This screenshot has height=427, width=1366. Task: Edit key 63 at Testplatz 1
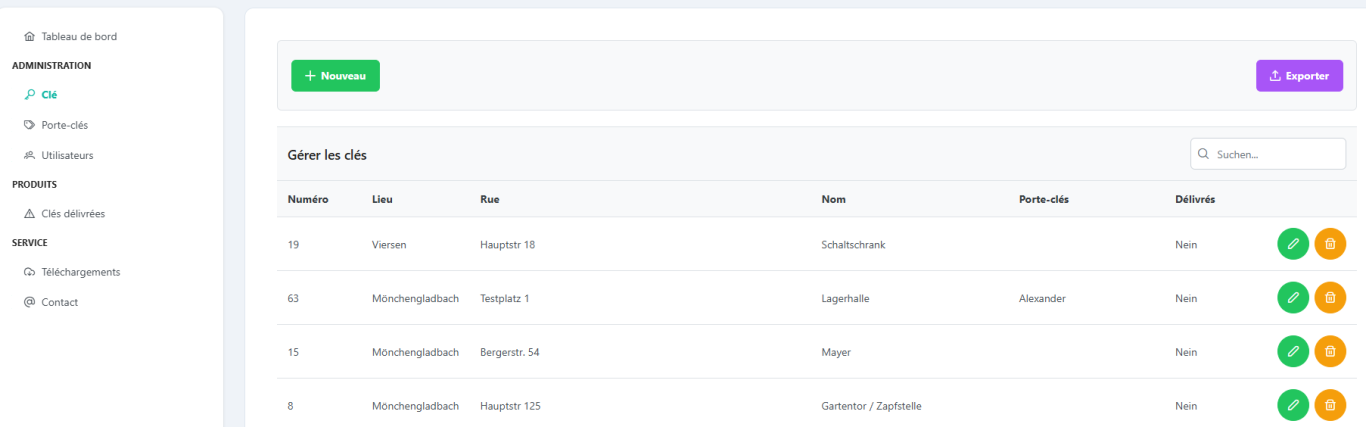point(1292,298)
